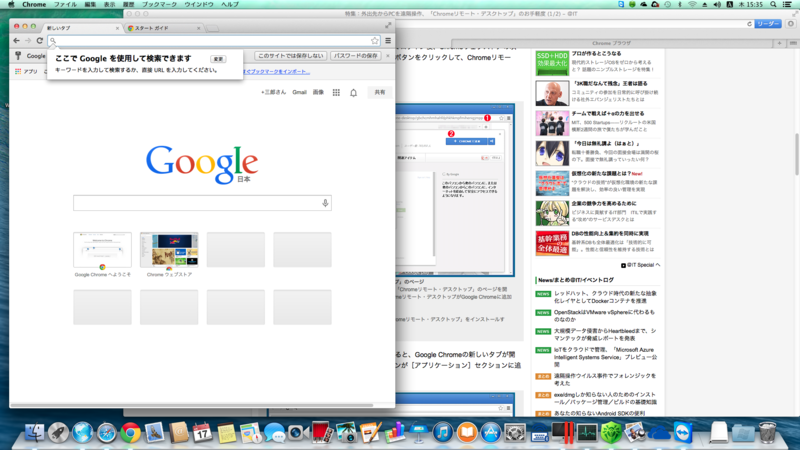The image size is (800, 450).
Task: Add a new Safari tab with the plus button
Action: [x=779, y=43]
